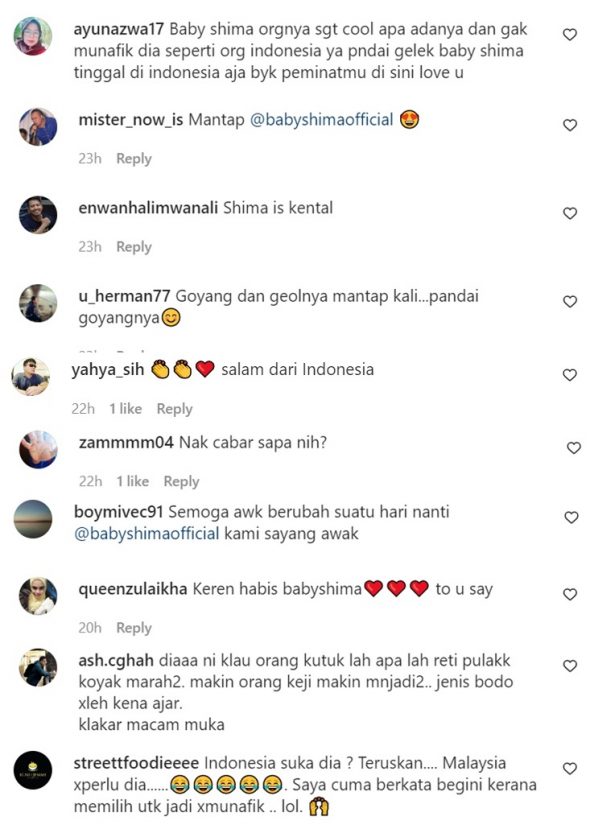Image resolution: width=590 pixels, height=829 pixels.
Task: Reply to yahya_sih's comment
Action: click(x=174, y=409)
